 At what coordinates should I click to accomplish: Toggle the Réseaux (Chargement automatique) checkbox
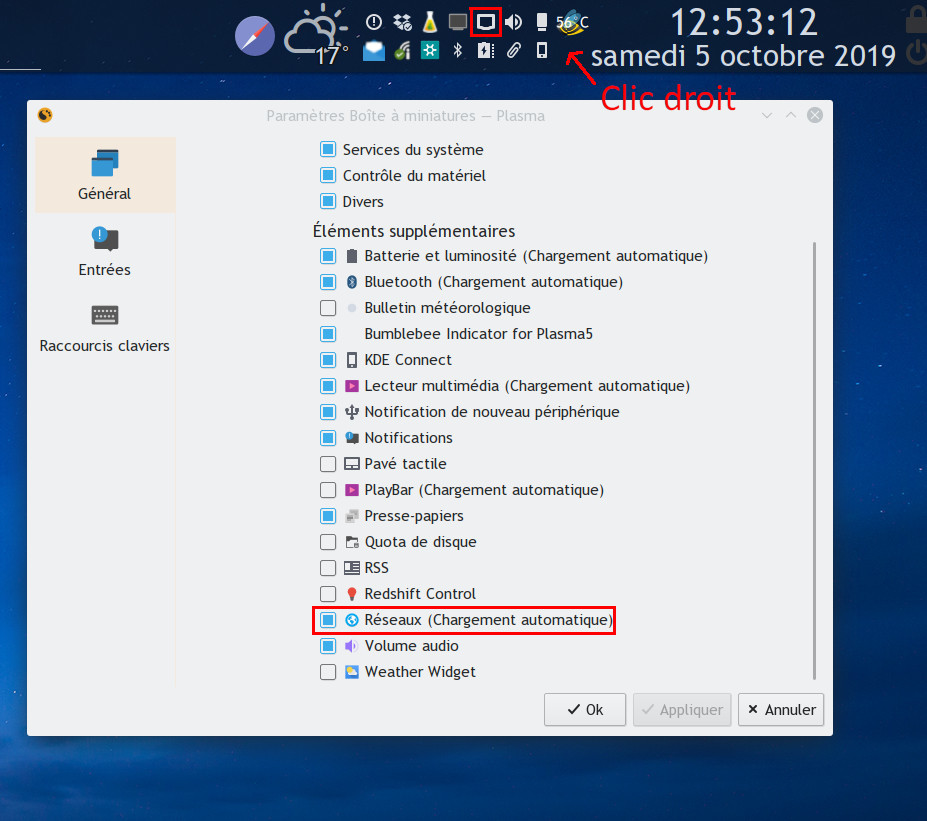(x=328, y=619)
